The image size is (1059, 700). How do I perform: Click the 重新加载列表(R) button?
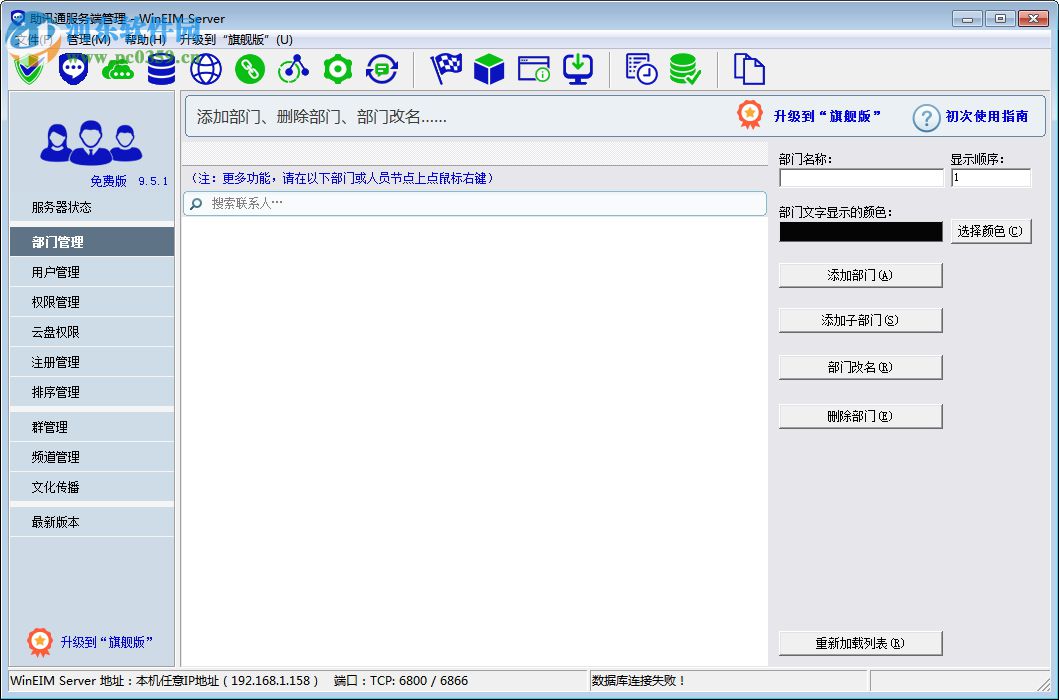tap(860, 642)
